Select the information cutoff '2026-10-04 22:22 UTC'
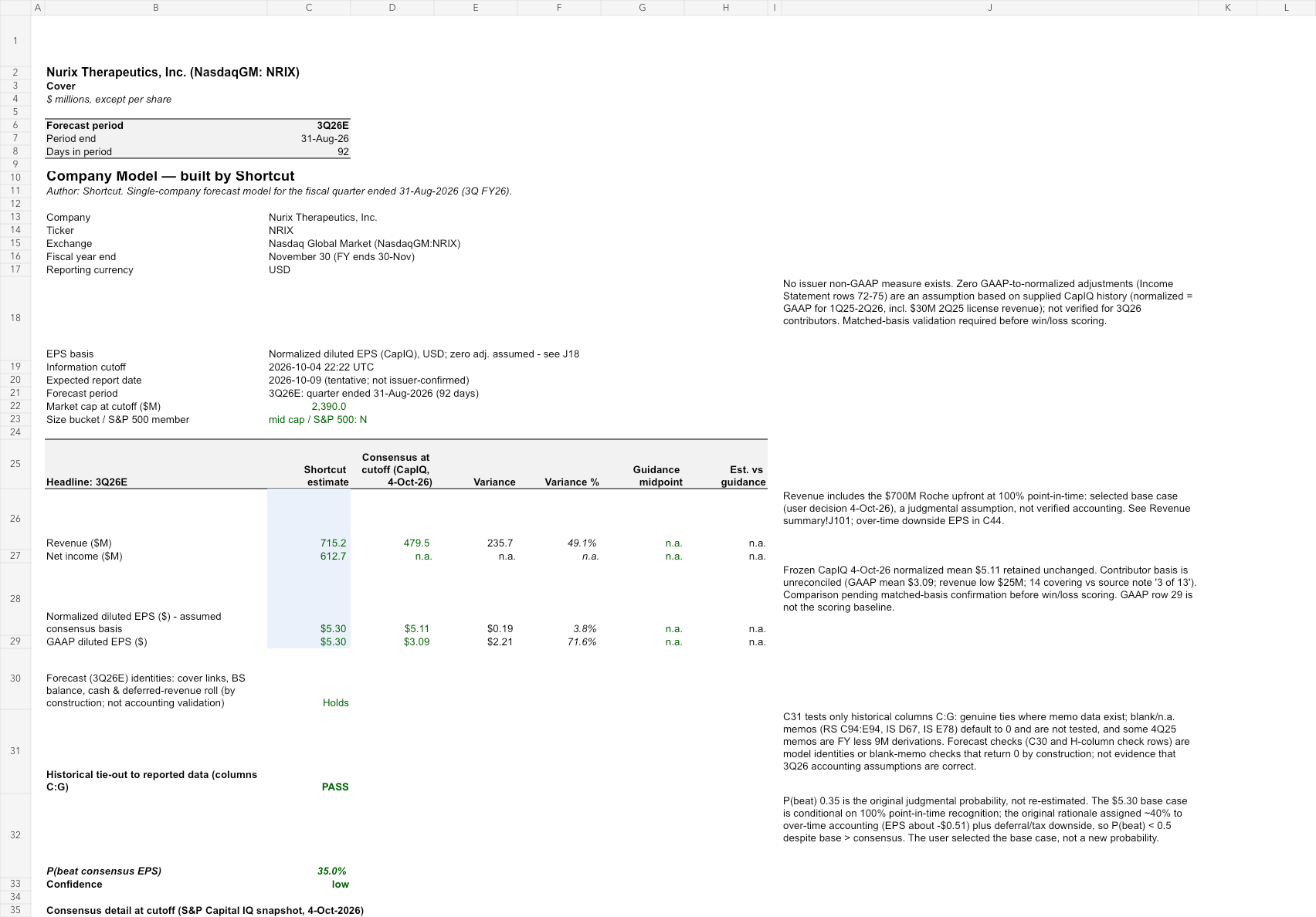 coord(321,367)
